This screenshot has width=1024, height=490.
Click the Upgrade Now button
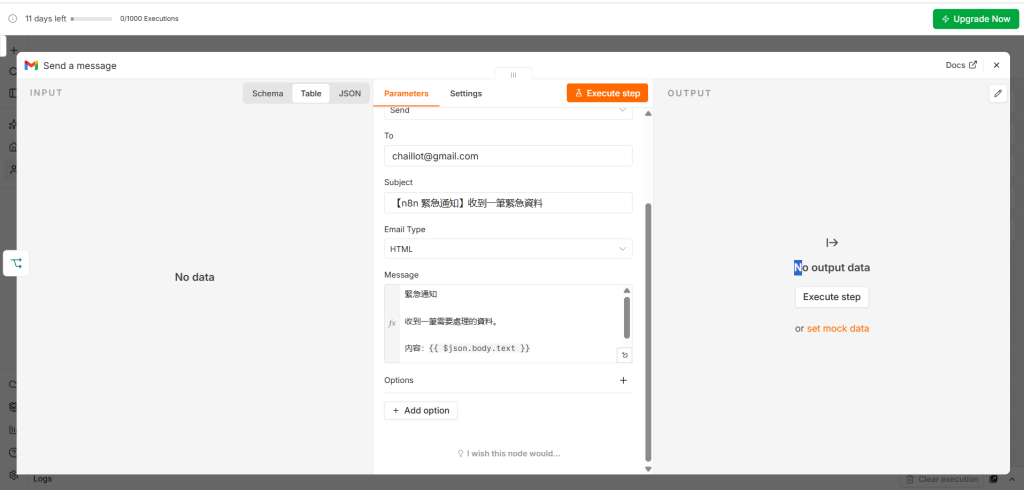click(976, 19)
